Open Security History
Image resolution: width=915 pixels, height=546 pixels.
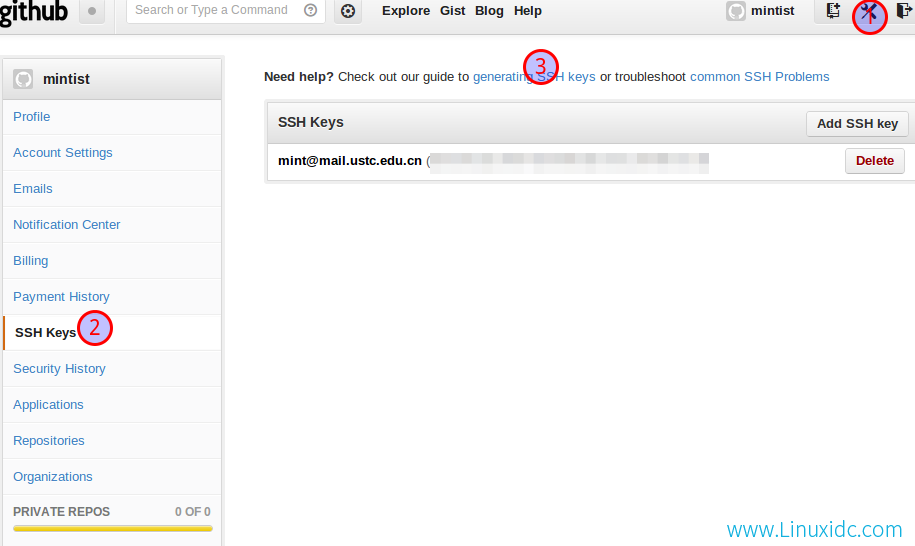112,369
